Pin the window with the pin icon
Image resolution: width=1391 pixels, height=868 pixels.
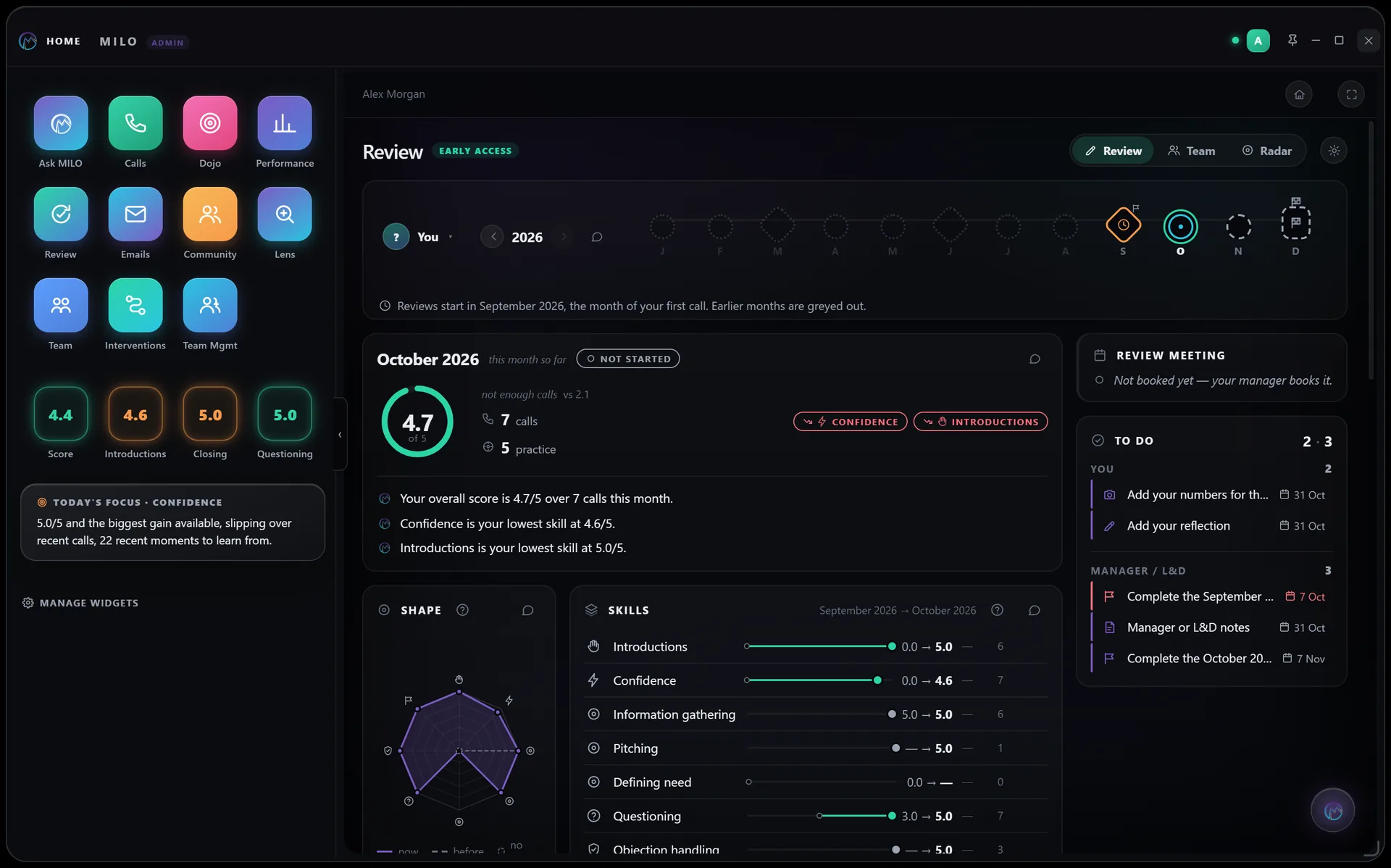[1292, 41]
